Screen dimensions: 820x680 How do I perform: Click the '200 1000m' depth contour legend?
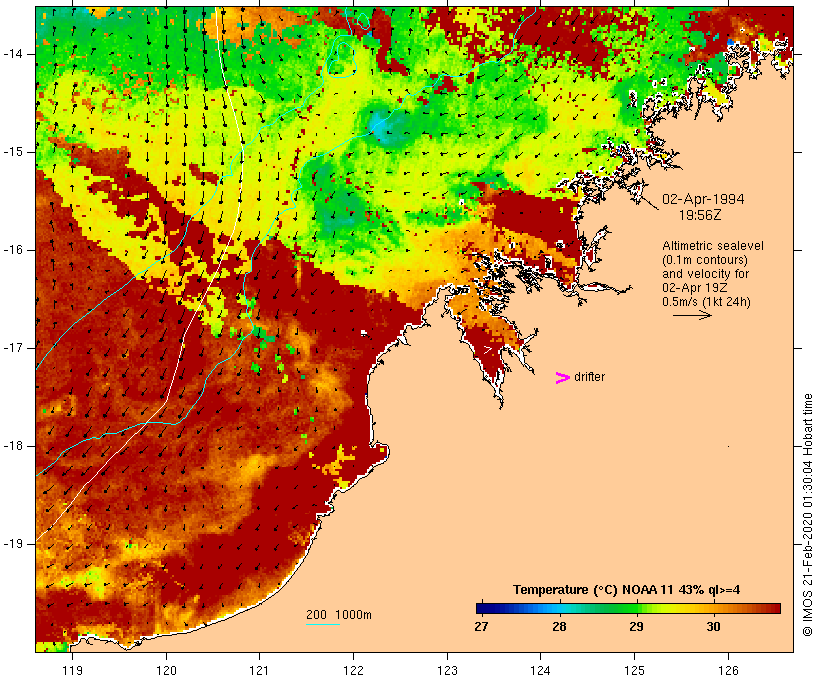pos(339,615)
